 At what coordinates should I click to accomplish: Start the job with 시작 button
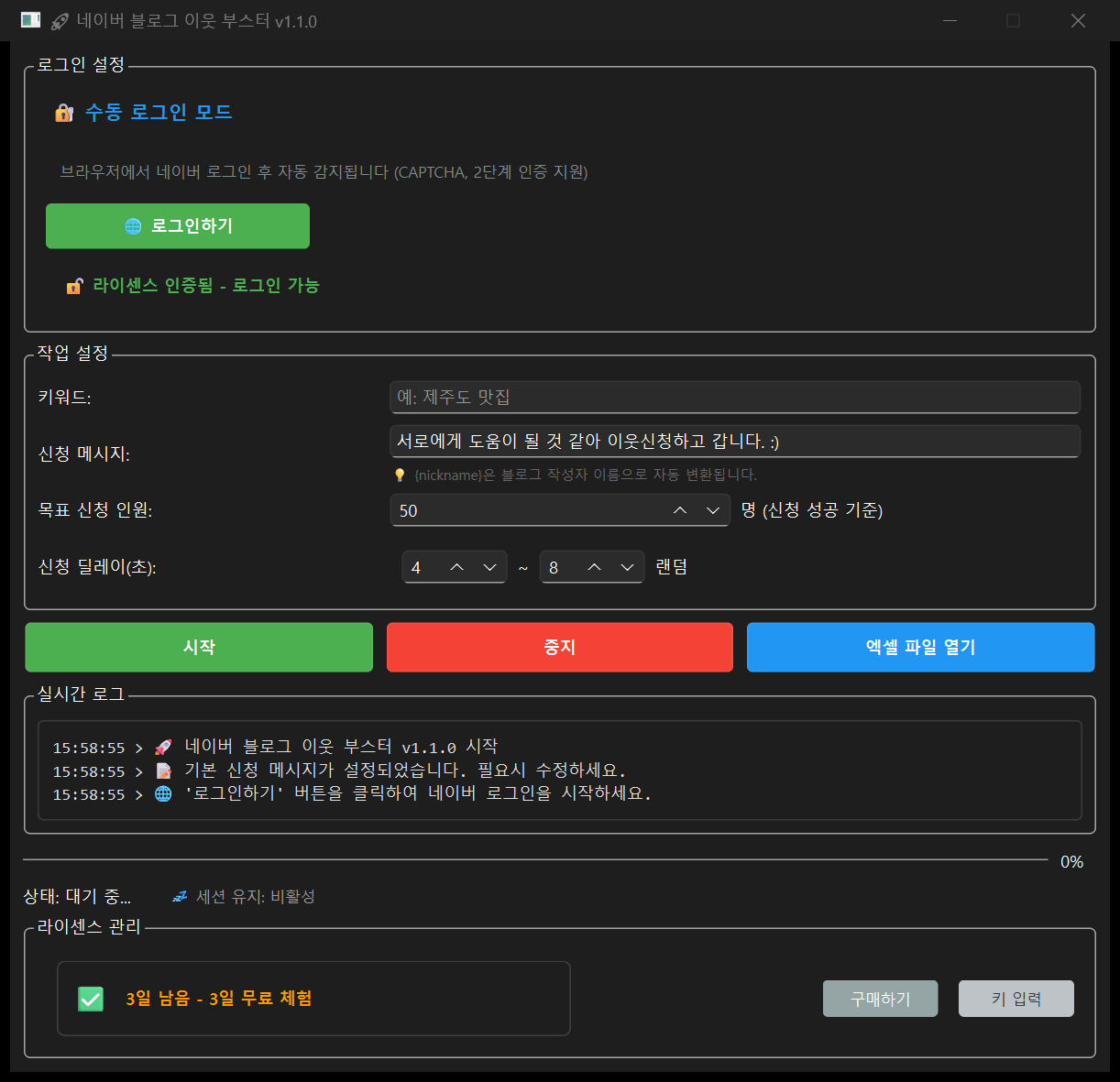coord(199,648)
